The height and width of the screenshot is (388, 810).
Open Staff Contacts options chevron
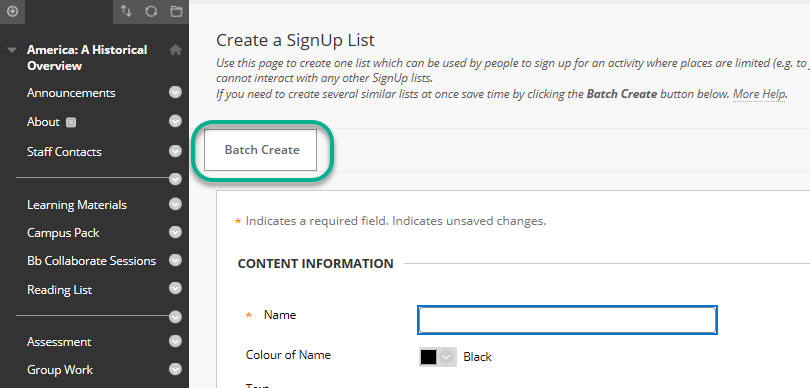(176, 151)
